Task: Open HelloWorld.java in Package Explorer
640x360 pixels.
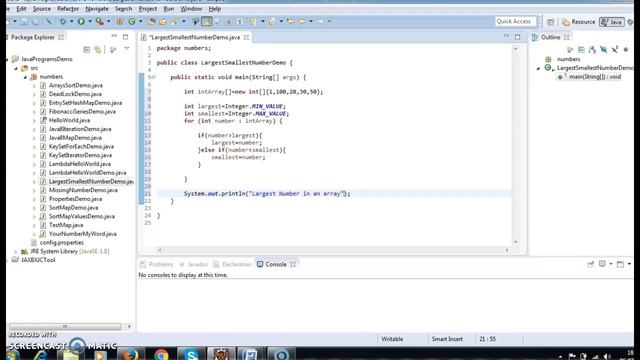Action: click(69, 120)
